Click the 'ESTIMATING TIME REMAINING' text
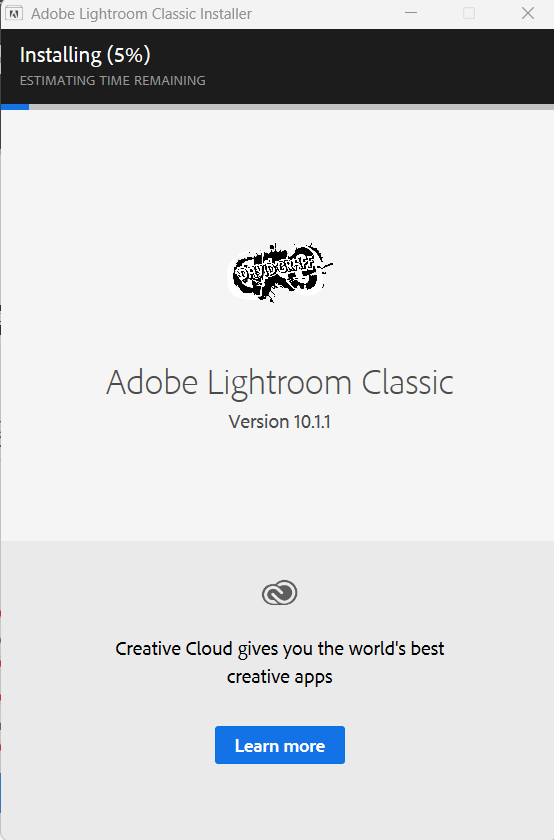 pos(113,81)
